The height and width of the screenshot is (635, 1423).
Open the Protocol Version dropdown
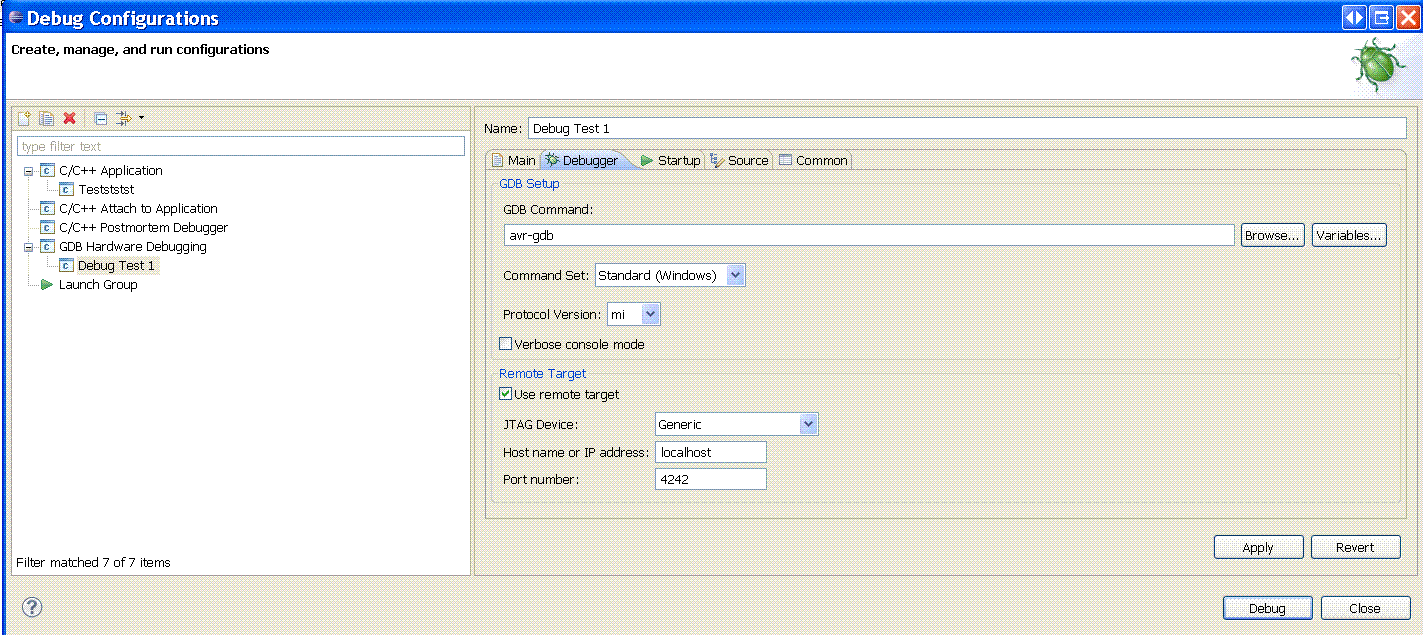click(651, 315)
